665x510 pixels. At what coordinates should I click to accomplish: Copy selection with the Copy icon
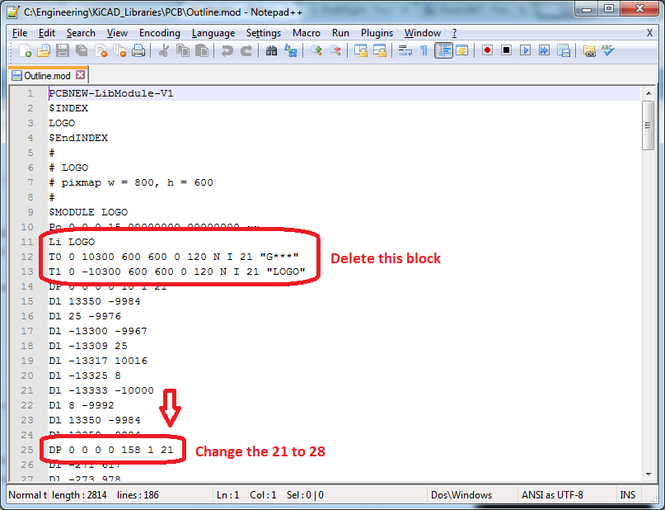tap(183, 51)
